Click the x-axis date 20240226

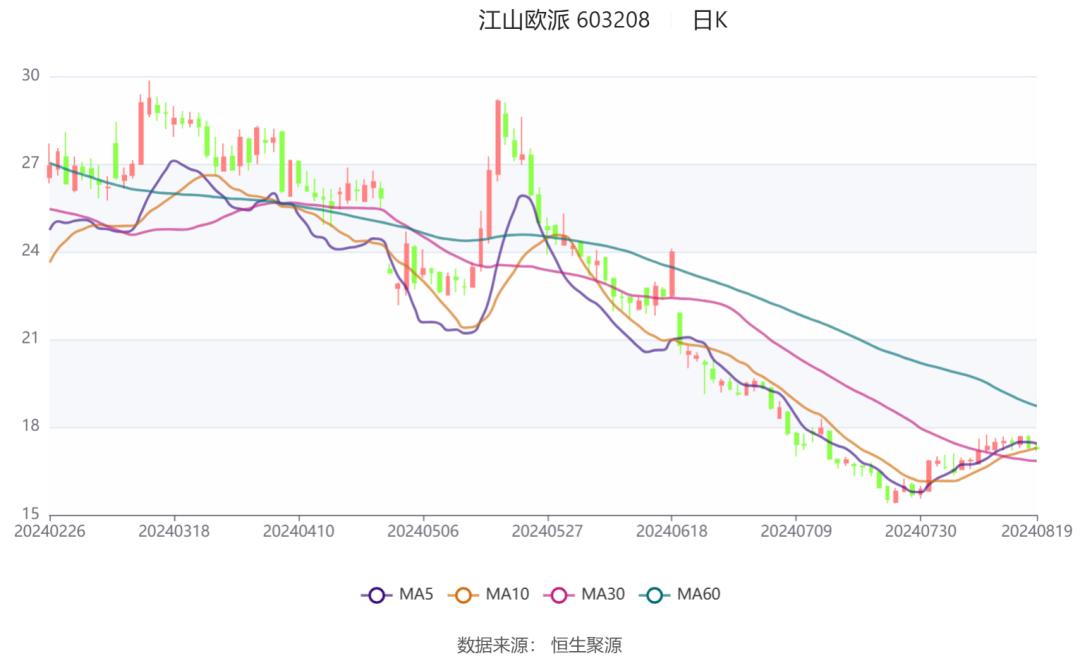click(x=50, y=531)
